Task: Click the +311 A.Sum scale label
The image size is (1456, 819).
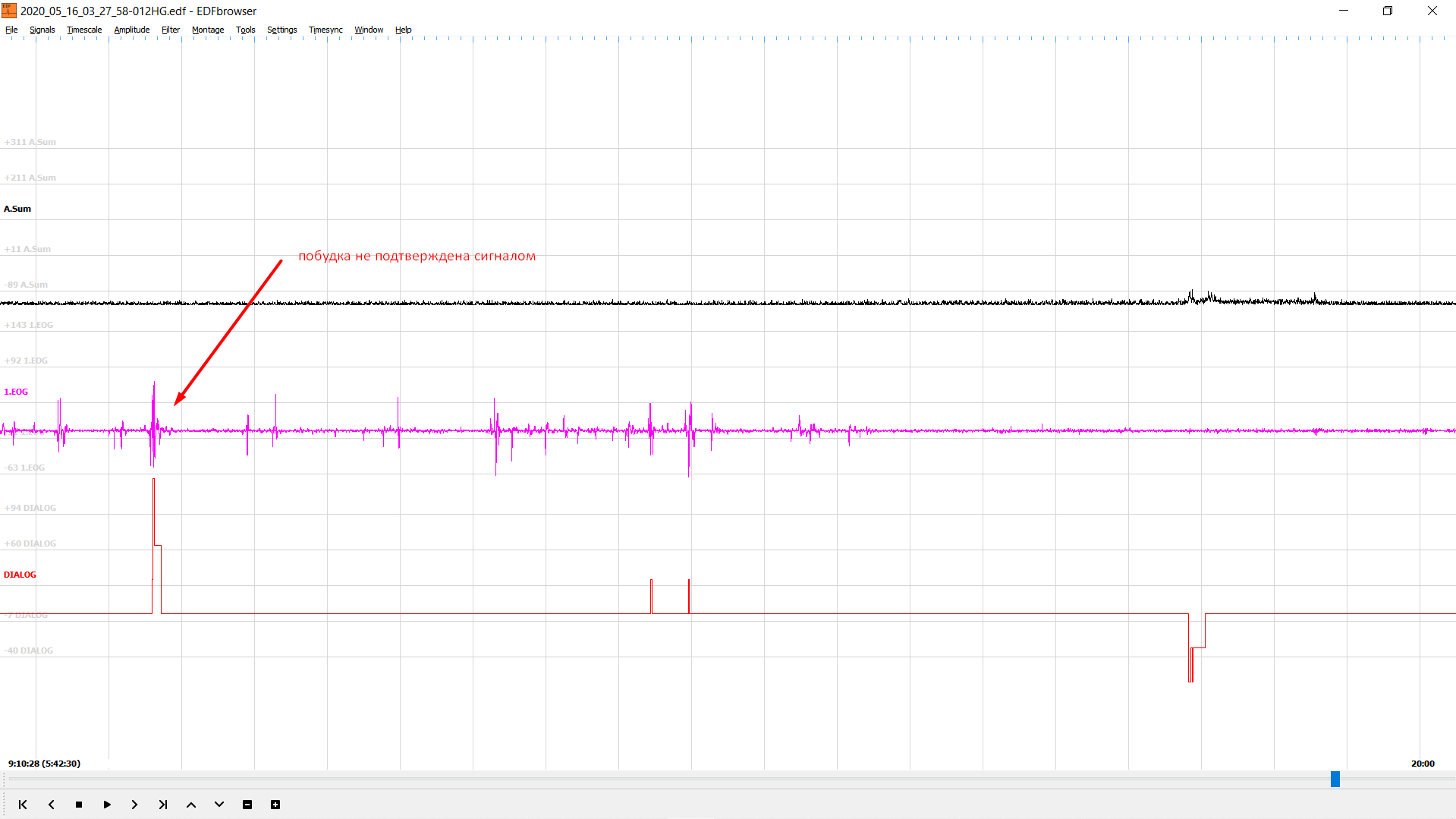Action: click(30, 142)
